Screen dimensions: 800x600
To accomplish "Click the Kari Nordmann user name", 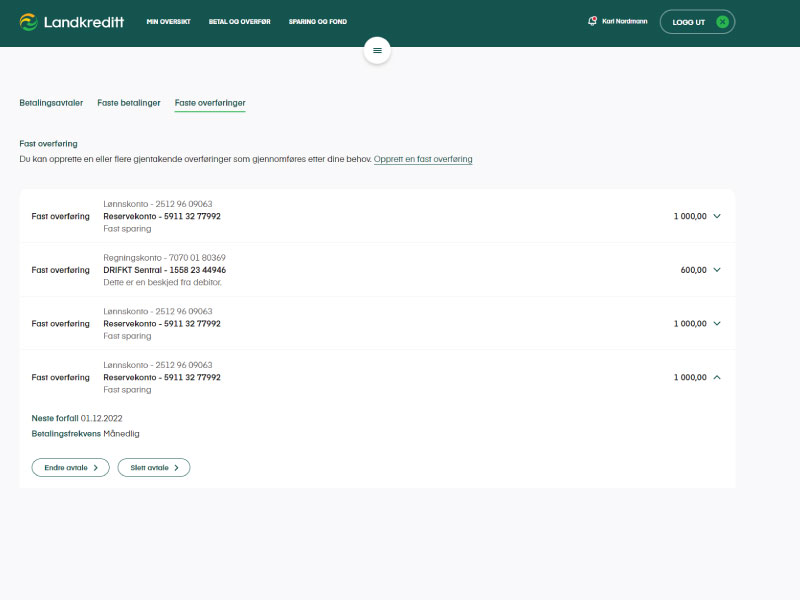I will tap(623, 21).
